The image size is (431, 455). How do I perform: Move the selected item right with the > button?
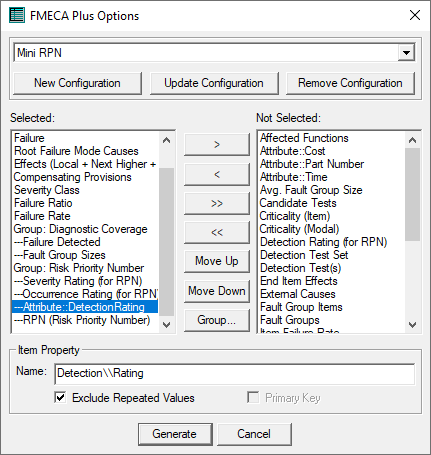217,144
